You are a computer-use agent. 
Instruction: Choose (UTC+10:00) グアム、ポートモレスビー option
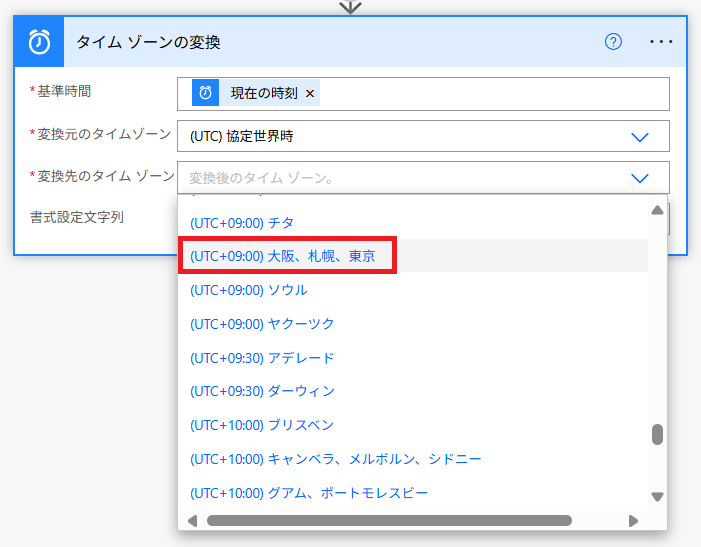(308, 493)
